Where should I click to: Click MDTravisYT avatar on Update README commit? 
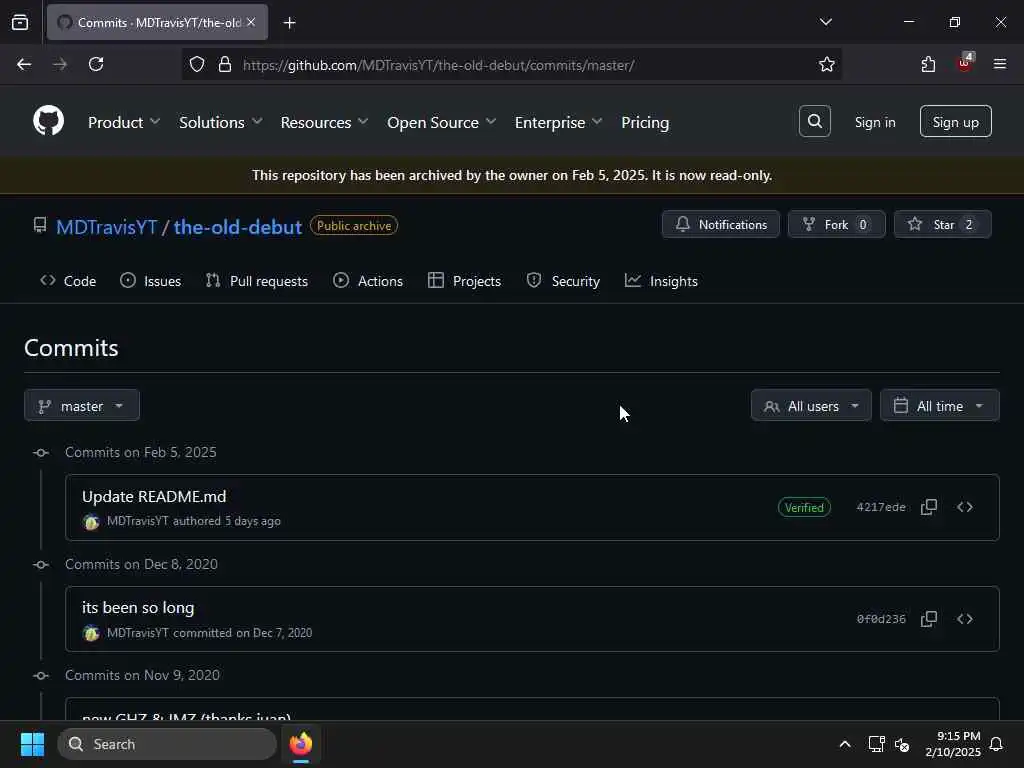tap(91, 522)
